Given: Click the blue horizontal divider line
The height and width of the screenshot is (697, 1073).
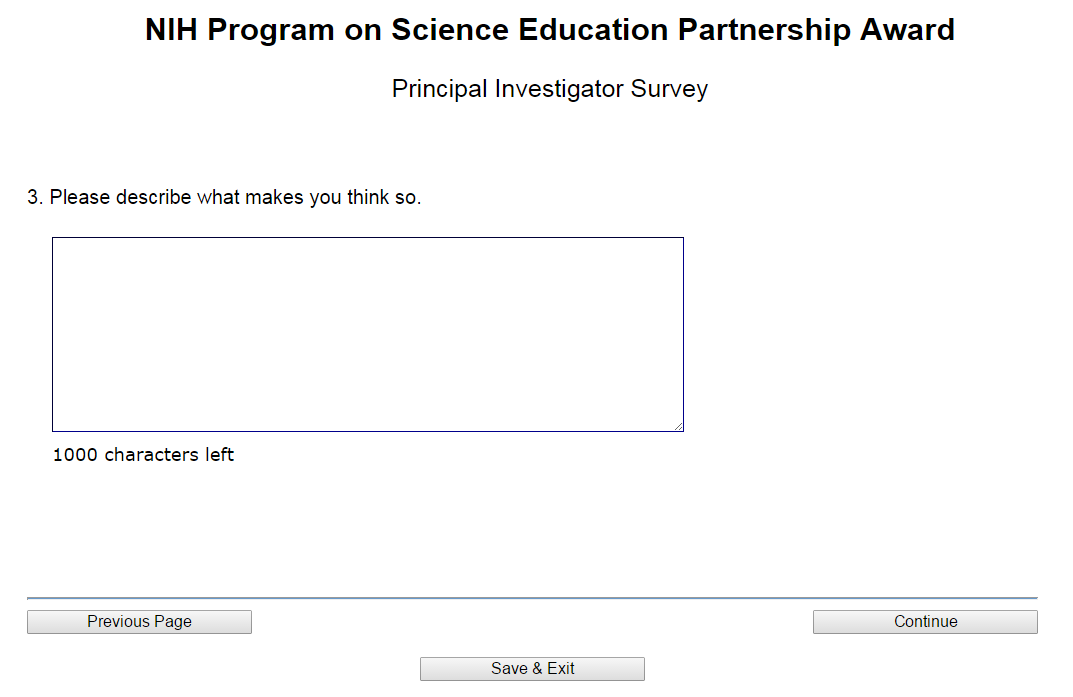Looking at the screenshot, I should 531,598.
